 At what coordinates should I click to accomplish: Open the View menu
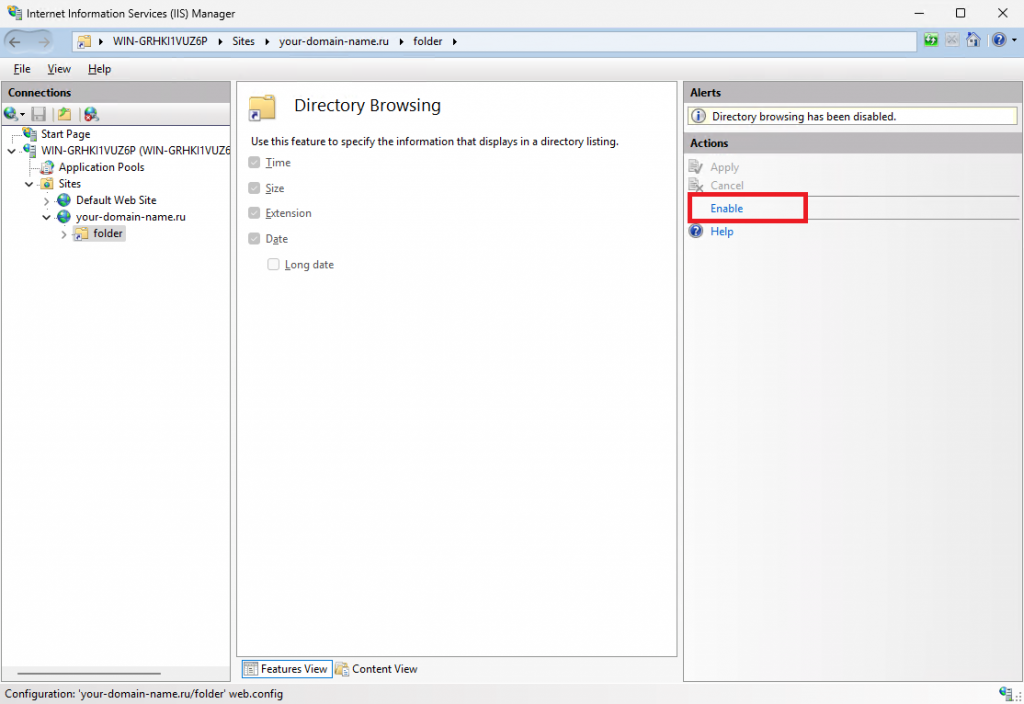coord(59,69)
